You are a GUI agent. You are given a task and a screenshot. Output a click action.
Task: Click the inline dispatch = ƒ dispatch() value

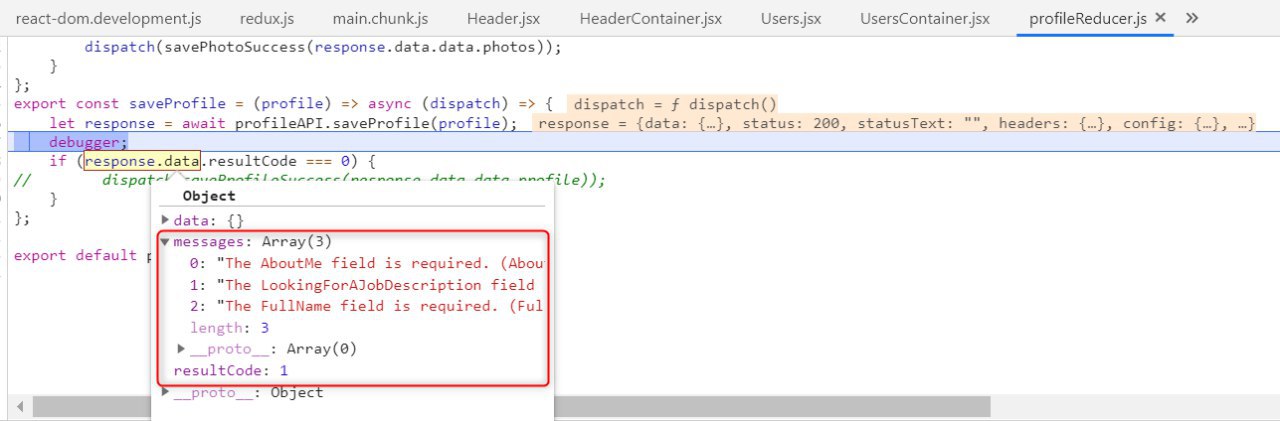pos(675,104)
